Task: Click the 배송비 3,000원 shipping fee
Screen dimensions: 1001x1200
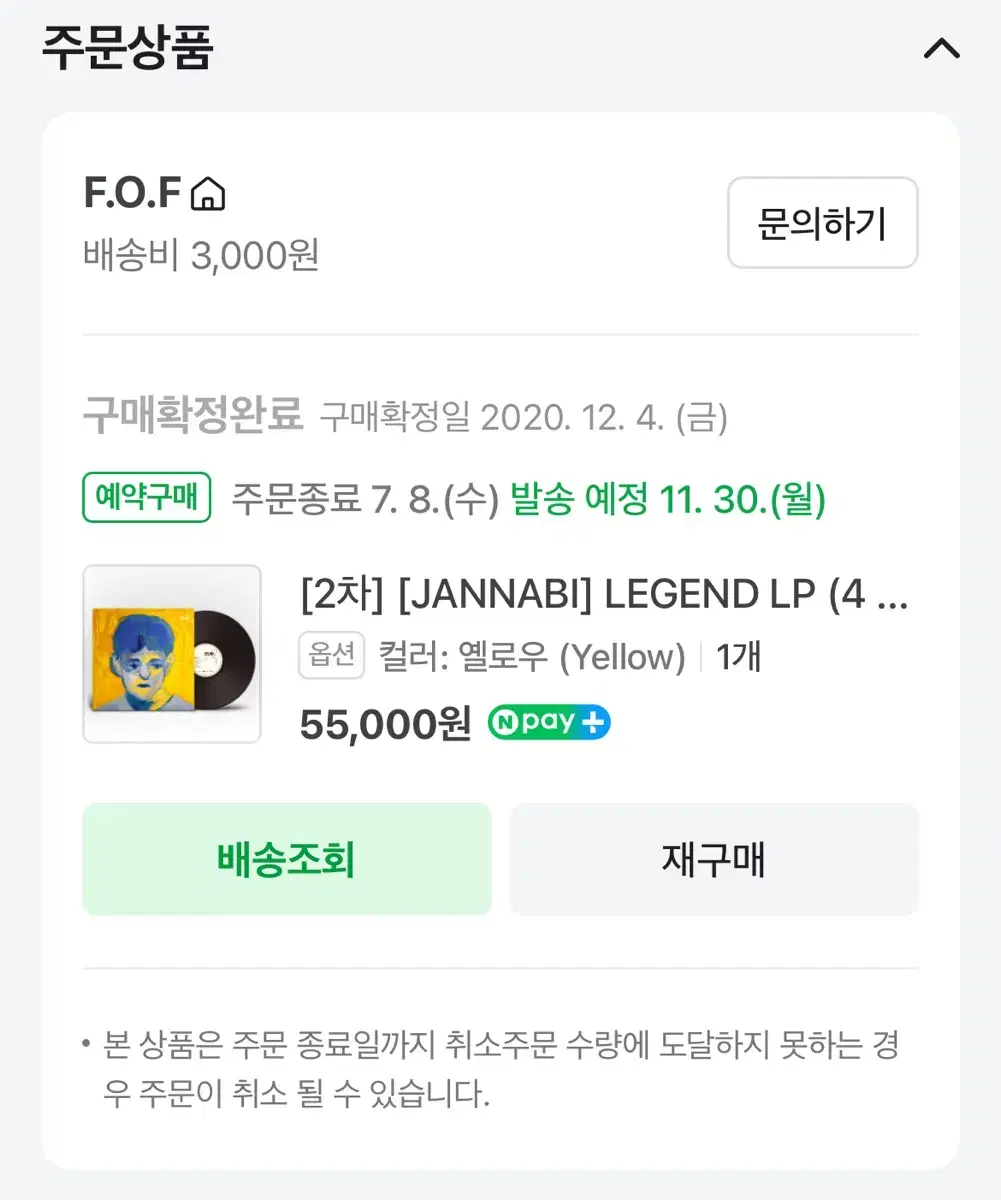Action: point(201,255)
